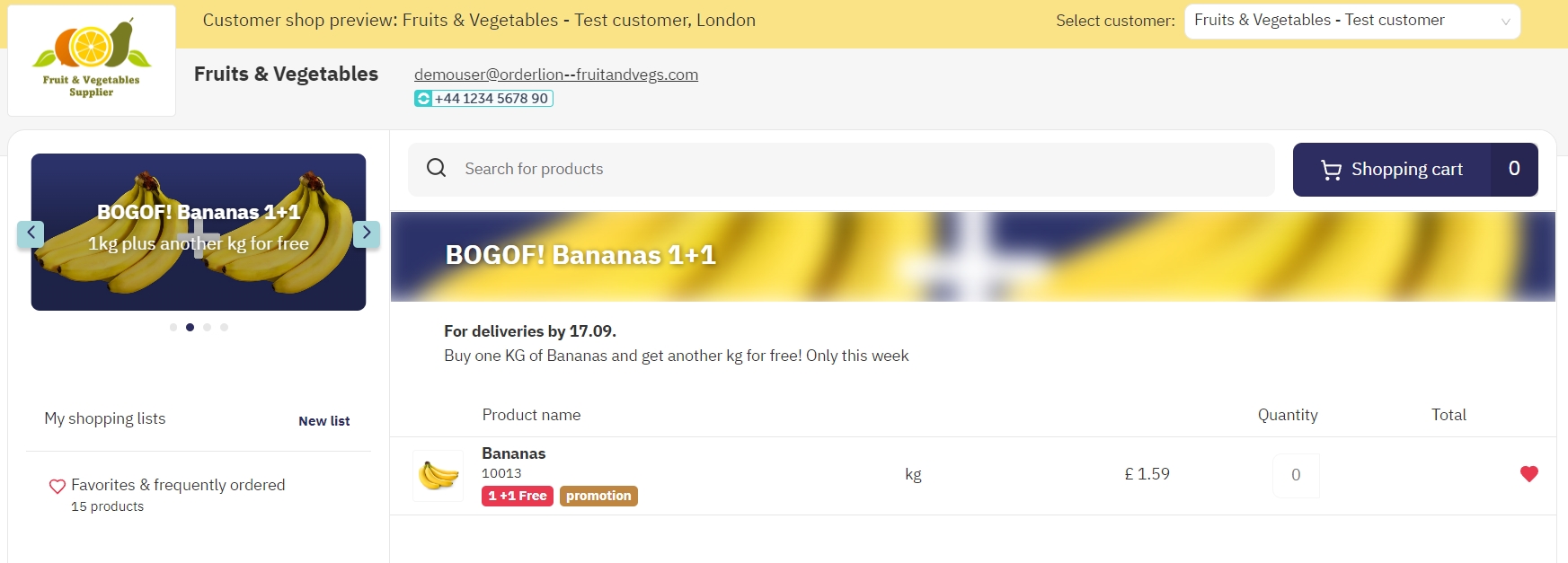
Task: Open the Select customer dropdown
Action: point(1352,21)
